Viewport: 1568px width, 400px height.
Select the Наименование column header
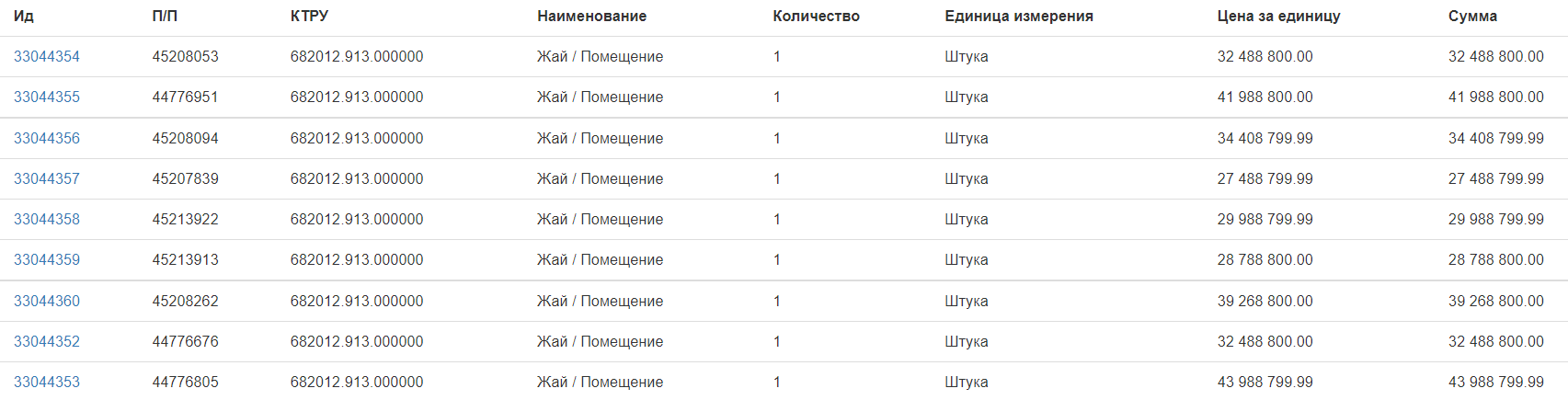(591, 17)
